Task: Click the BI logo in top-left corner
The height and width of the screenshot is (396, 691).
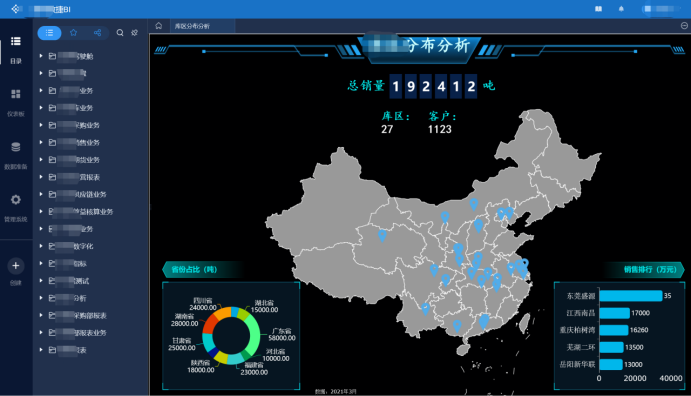Action: pyautogui.click(x=16, y=9)
